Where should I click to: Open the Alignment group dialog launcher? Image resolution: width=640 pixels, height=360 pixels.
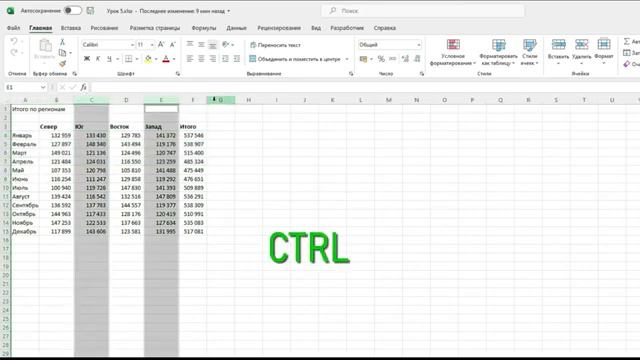click(x=351, y=74)
